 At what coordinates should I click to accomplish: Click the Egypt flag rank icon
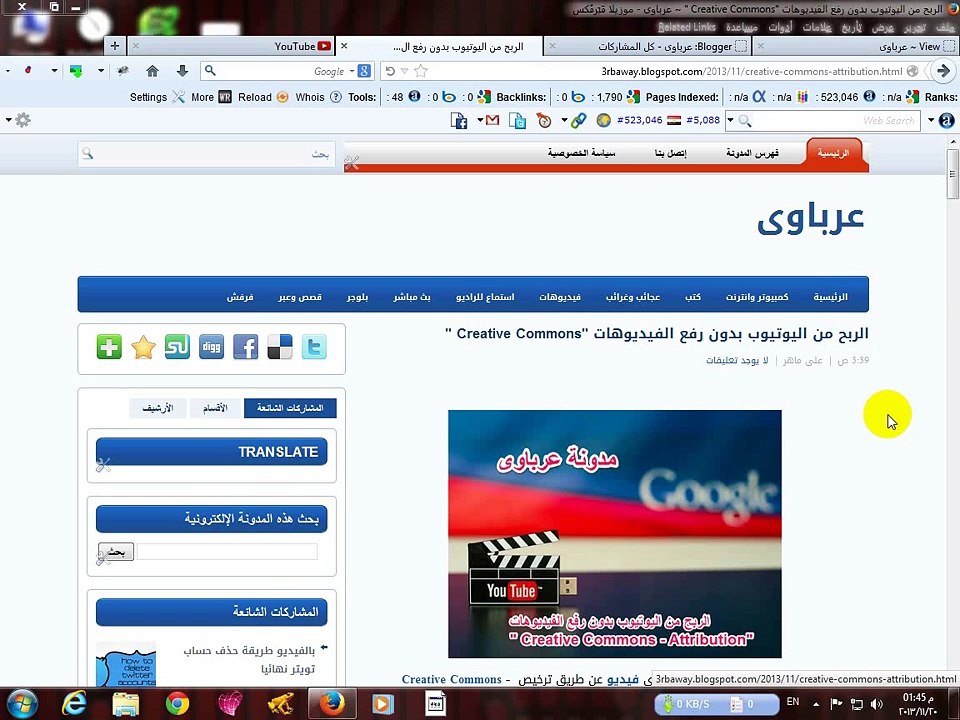point(674,120)
